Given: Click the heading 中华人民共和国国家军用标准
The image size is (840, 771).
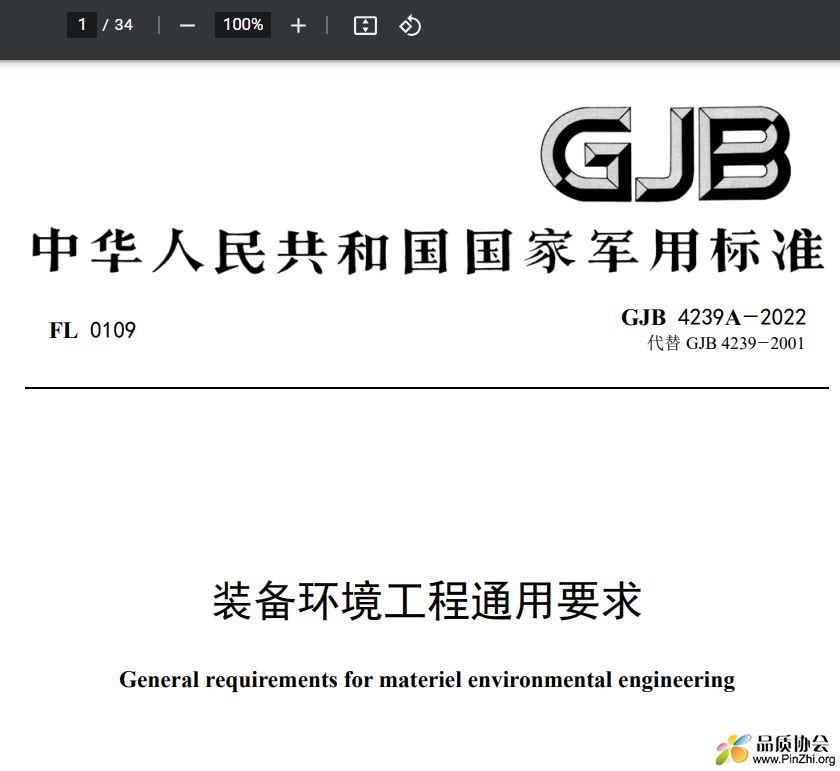Looking at the screenshot, I should (428, 251).
